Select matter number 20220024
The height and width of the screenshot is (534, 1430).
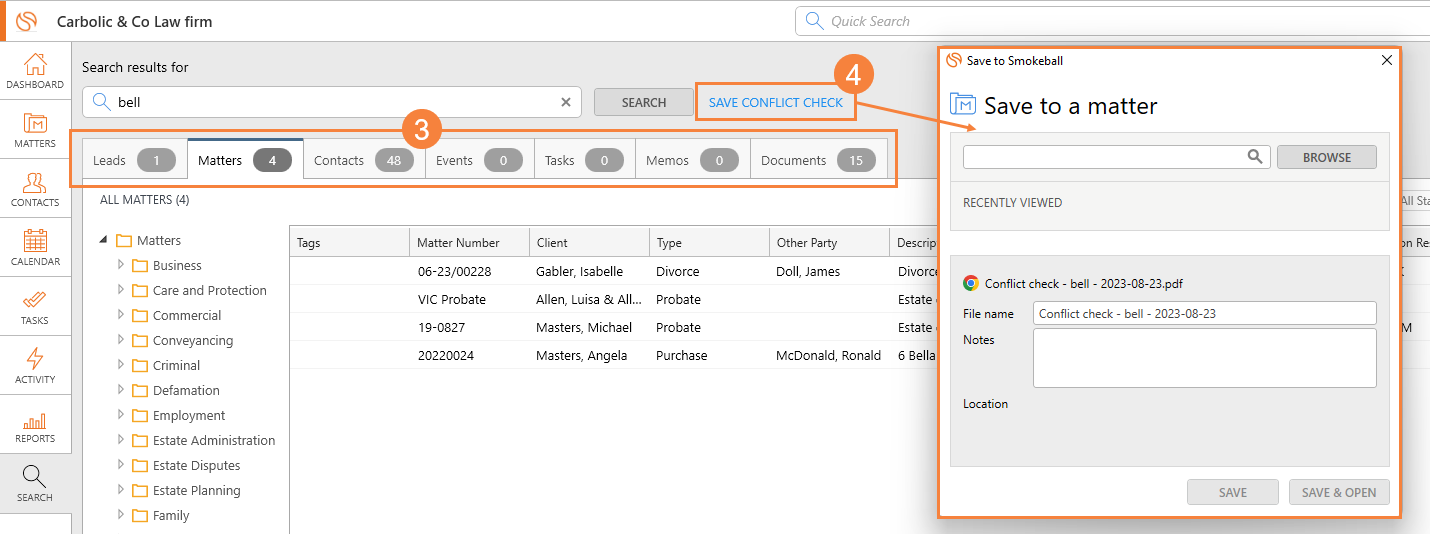click(447, 355)
